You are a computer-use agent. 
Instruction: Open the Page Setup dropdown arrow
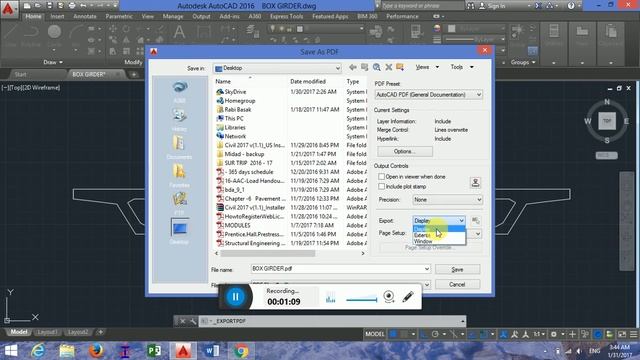[477, 234]
